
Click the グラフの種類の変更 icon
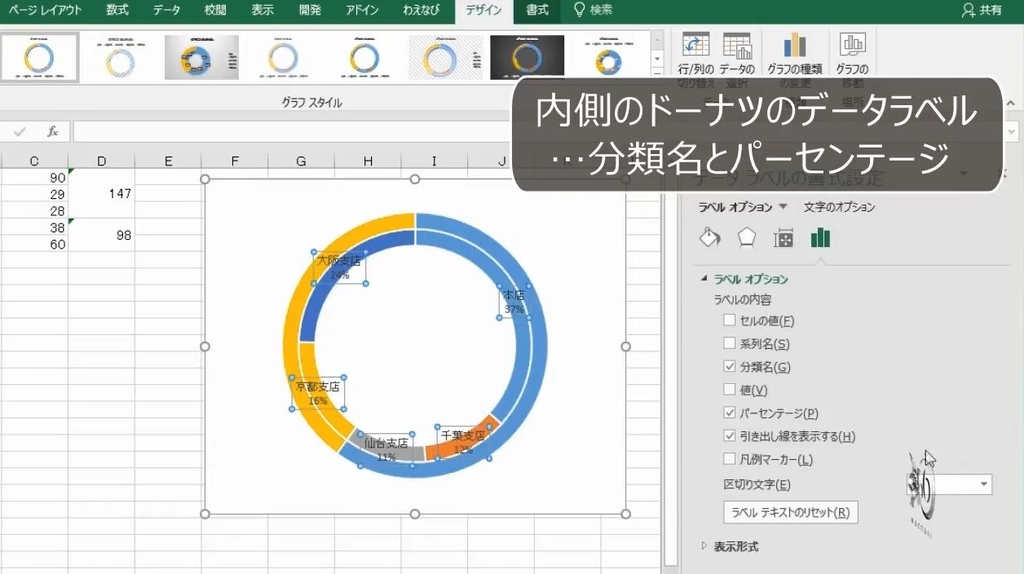click(x=794, y=46)
